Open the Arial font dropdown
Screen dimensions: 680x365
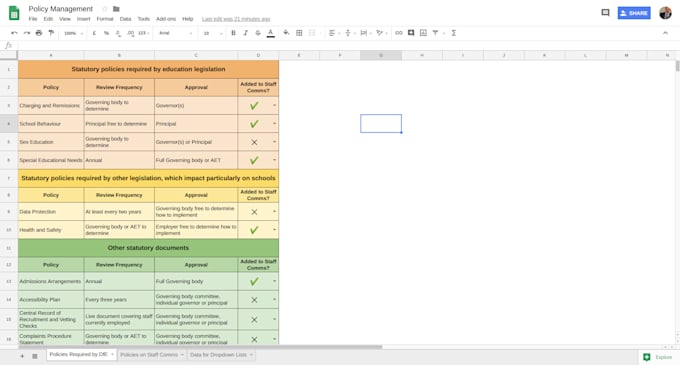click(x=175, y=33)
